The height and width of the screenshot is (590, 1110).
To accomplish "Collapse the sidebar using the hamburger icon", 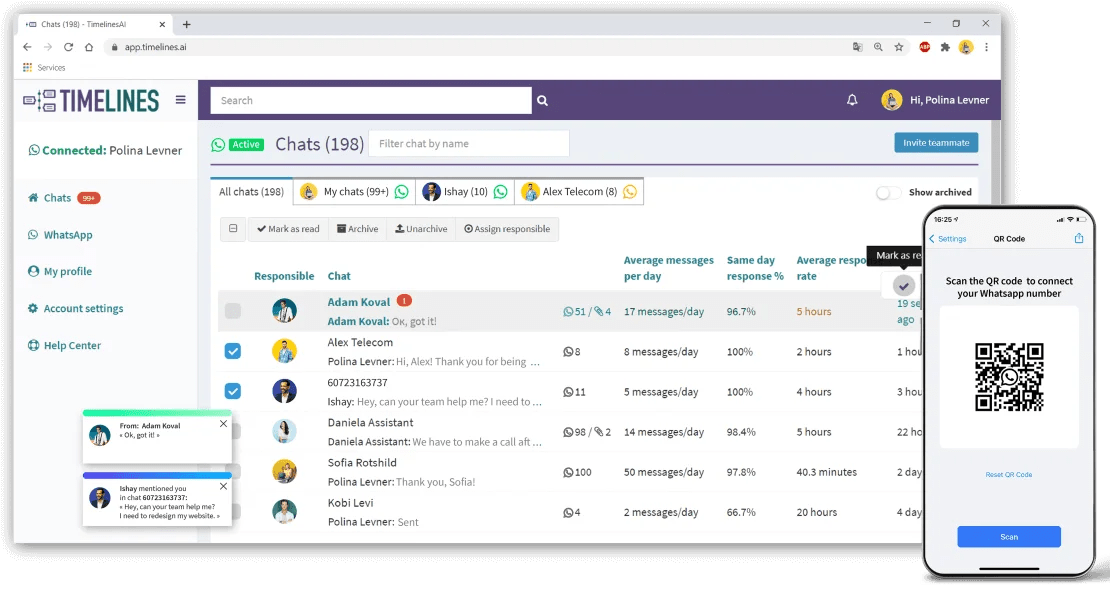I will pos(180,100).
